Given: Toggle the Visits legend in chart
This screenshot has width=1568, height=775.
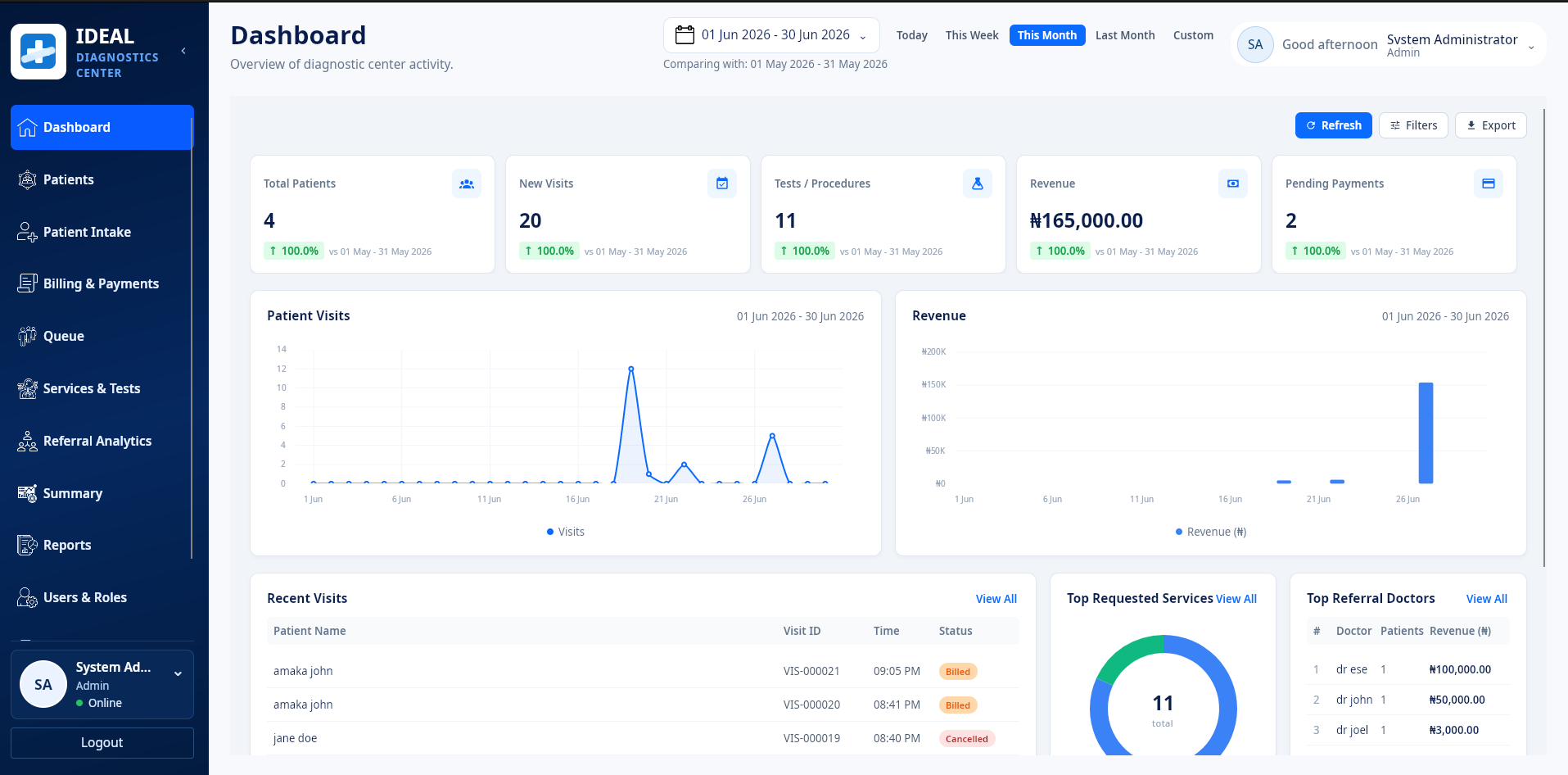Looking at the screenshot, I should point(566,532).
